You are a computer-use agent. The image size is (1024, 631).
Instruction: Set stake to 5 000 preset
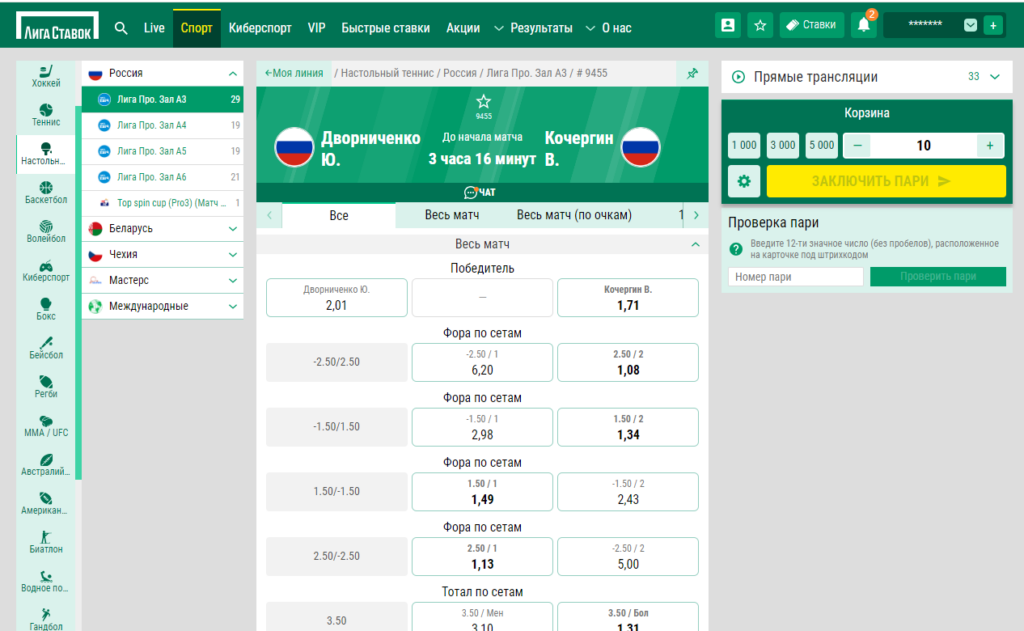click(822, 146)
